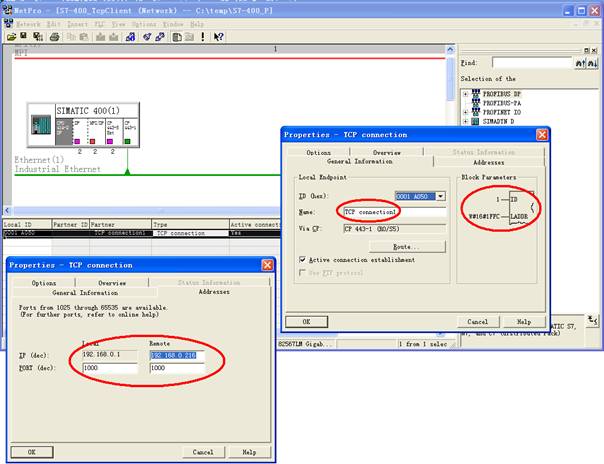This screenshot has width=604, height=464.
Task: Click Help in the right Properties dialog
Action: [x=524, y=322]
